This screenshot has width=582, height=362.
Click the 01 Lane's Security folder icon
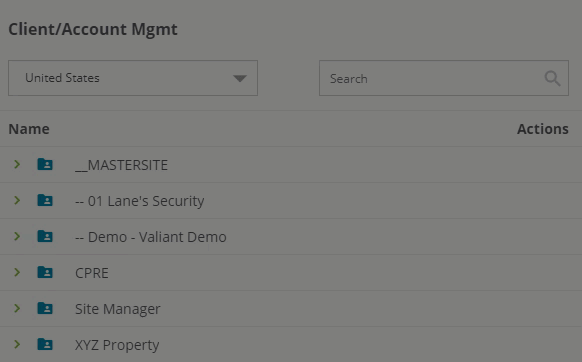(45, 200)
